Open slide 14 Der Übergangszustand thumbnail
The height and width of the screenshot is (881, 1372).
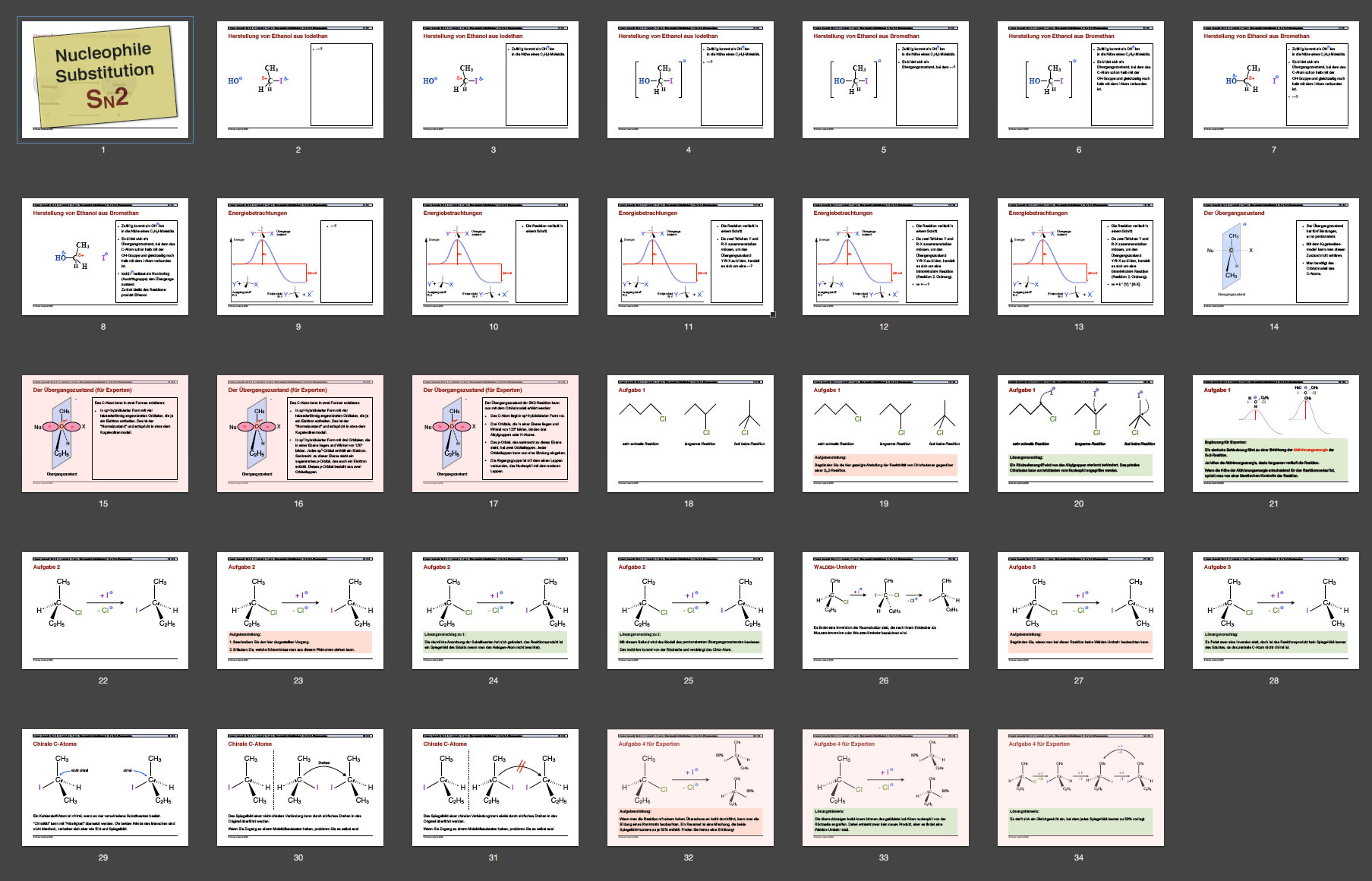click(1276, 257)
